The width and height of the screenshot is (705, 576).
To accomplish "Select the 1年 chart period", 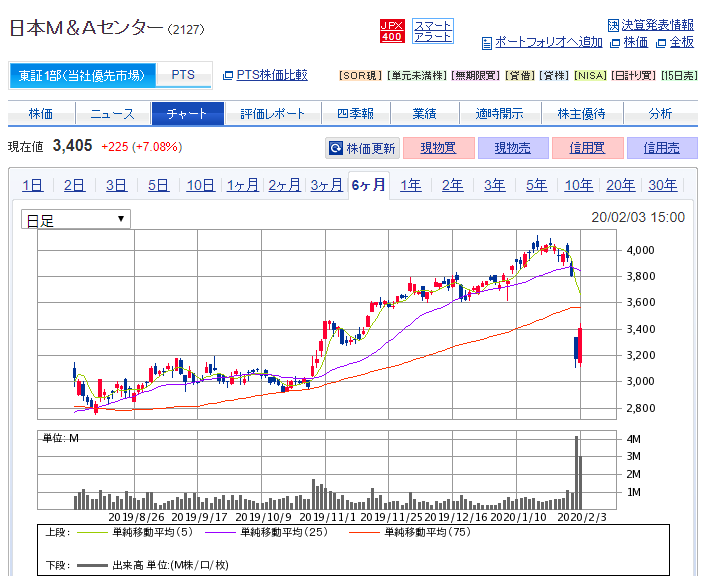I will (x=411, y=185).
